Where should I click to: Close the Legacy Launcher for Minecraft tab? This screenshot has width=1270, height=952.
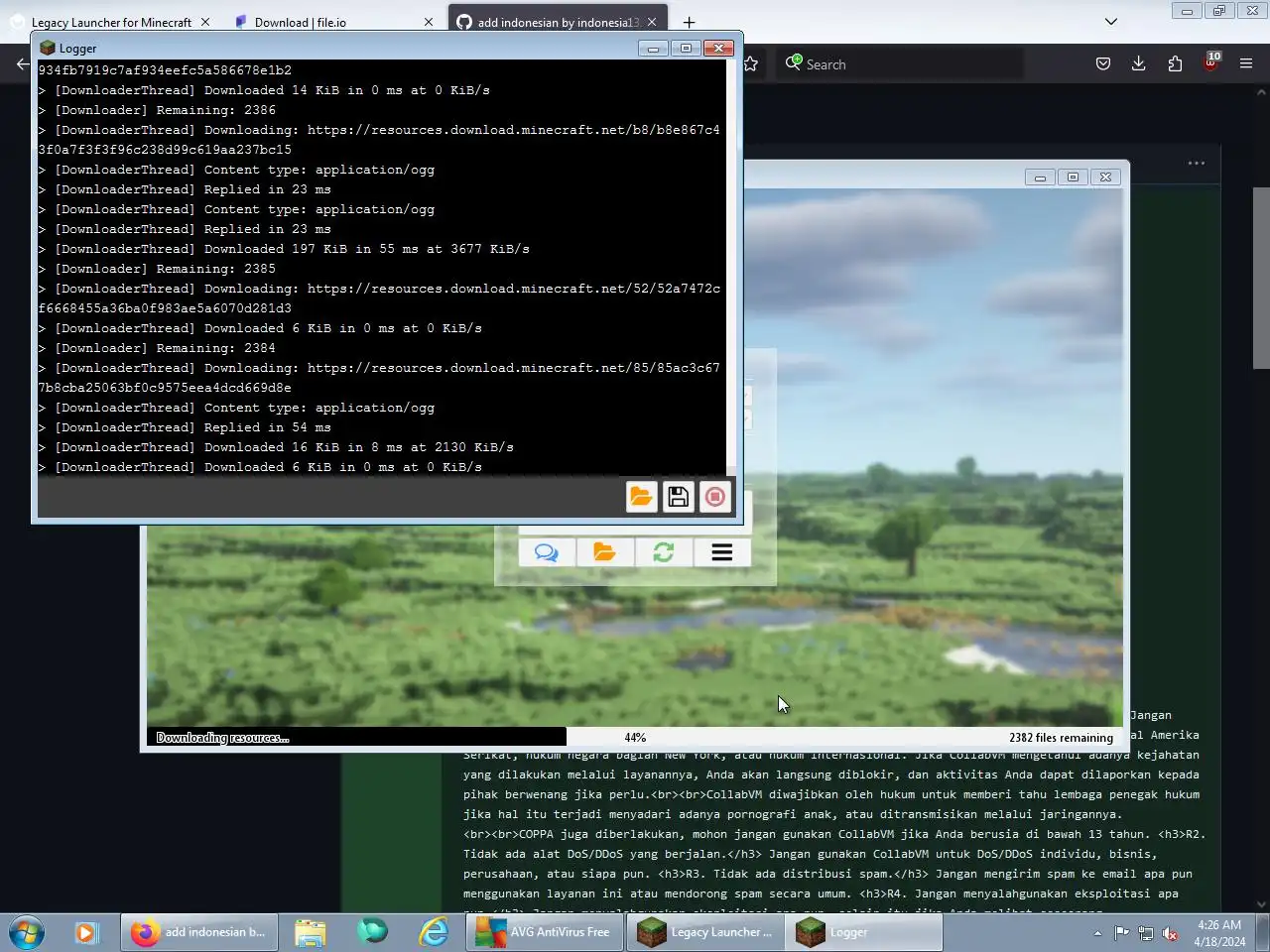pos(205,22)
